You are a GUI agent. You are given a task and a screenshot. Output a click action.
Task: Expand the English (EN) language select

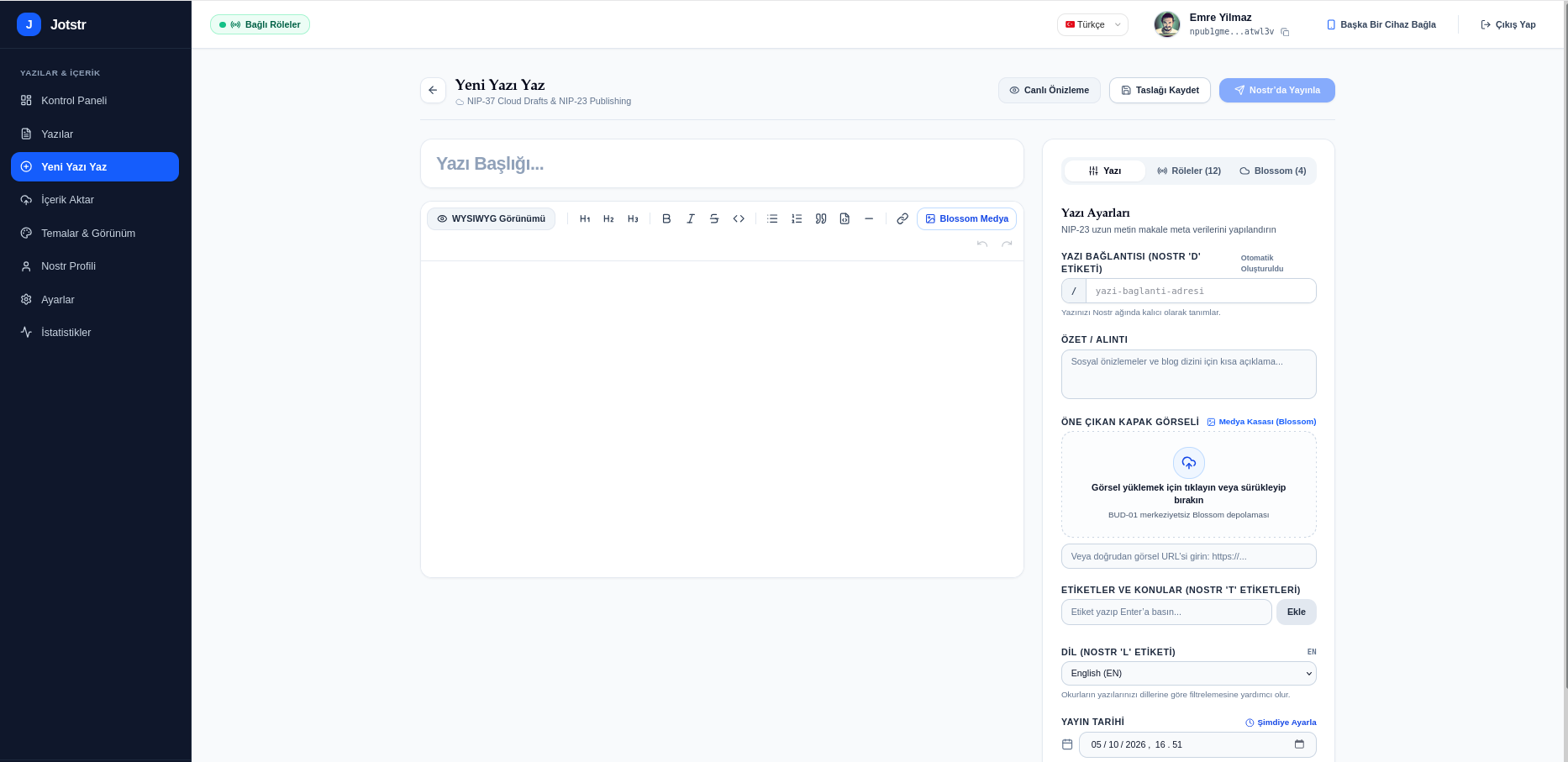click(1189, 673)
